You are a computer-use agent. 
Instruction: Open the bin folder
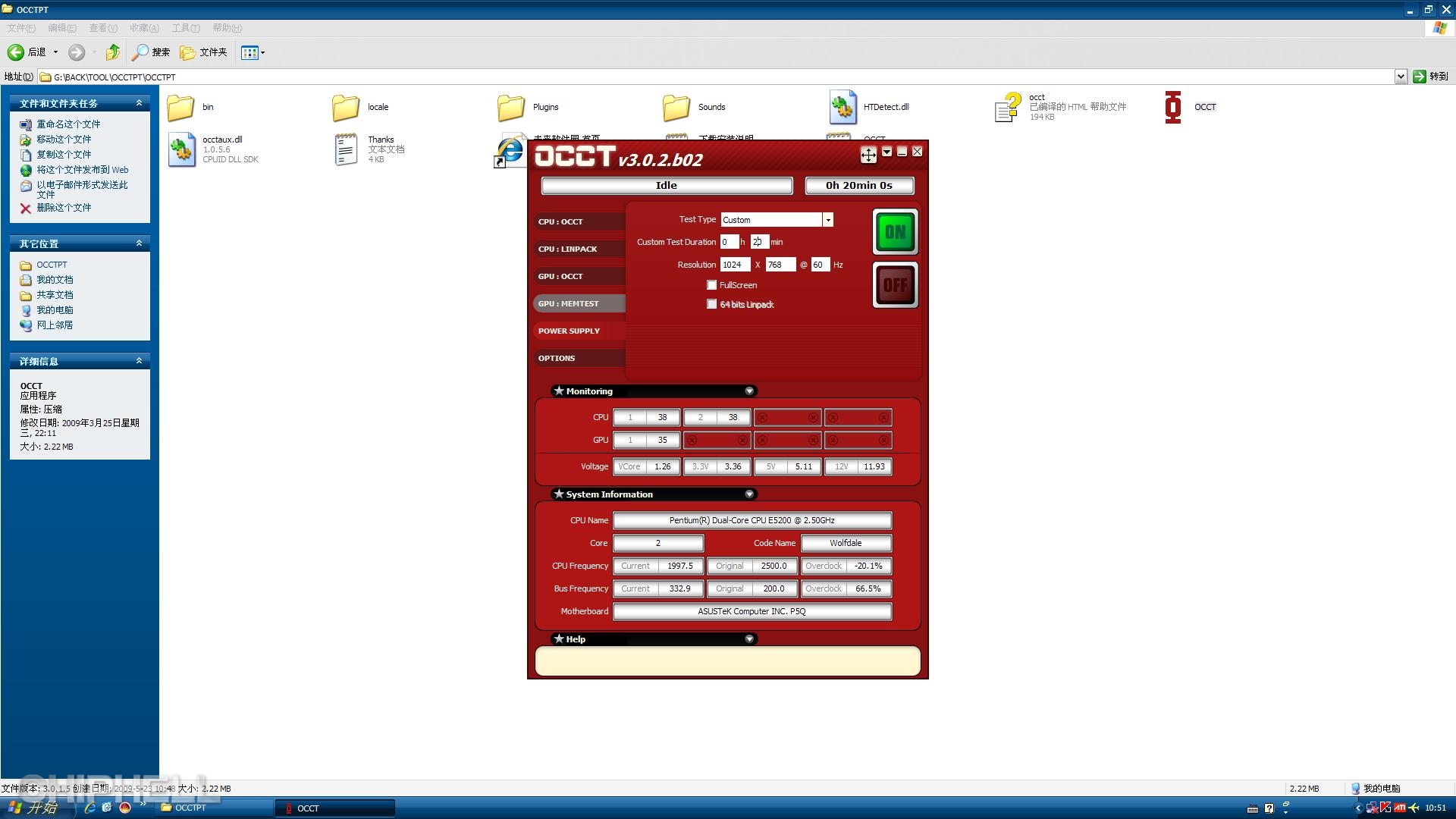[x=180, y=108]
